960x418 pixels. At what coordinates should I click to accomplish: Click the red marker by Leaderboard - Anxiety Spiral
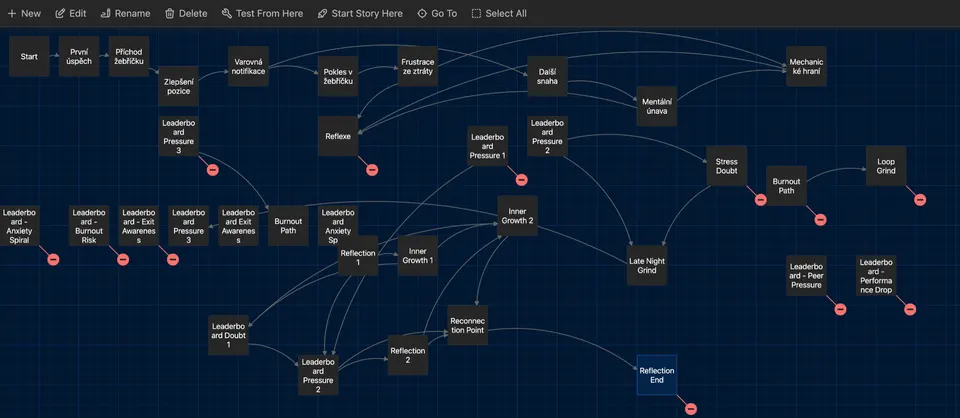coord(53,259)
